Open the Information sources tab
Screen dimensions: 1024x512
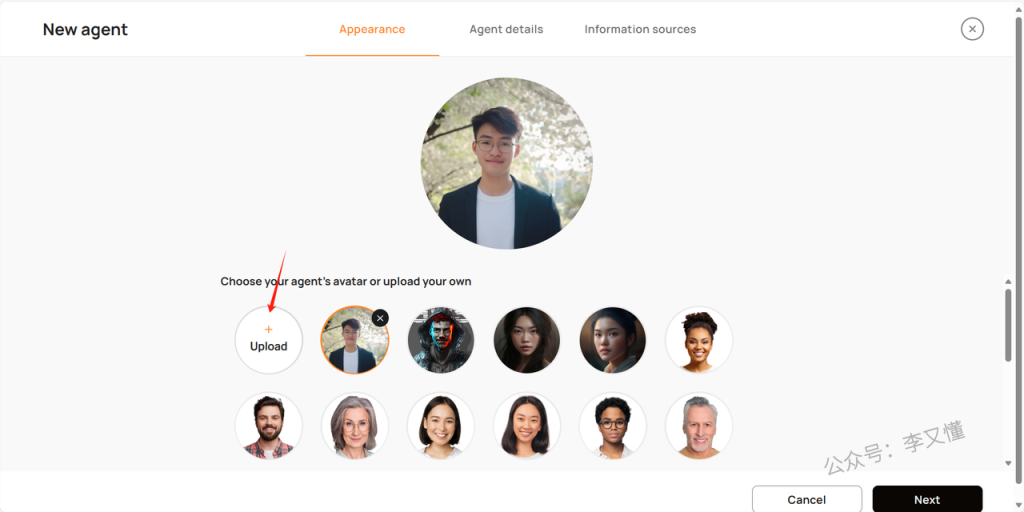[x=640, y=29]
